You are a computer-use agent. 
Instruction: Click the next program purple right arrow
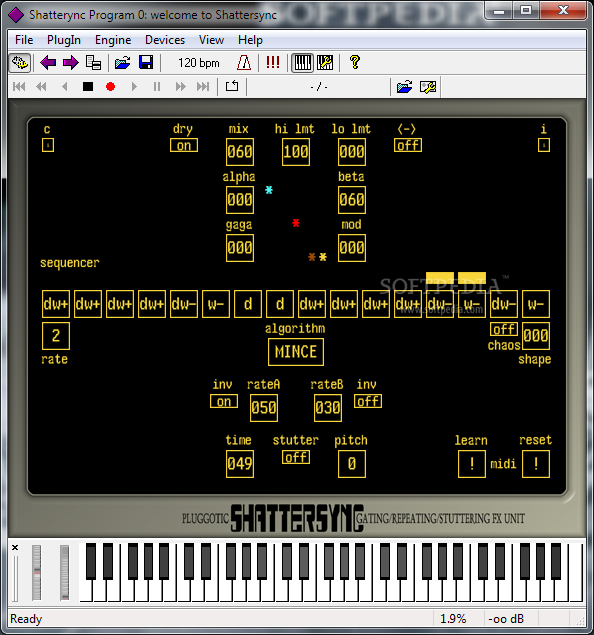pyautogui.click(x=71, y=63)
